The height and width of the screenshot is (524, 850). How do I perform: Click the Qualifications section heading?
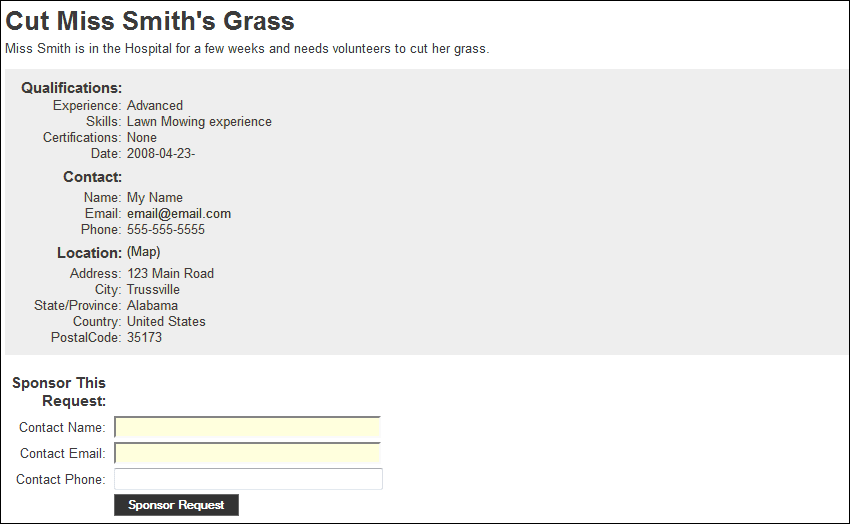coord(72,88)
